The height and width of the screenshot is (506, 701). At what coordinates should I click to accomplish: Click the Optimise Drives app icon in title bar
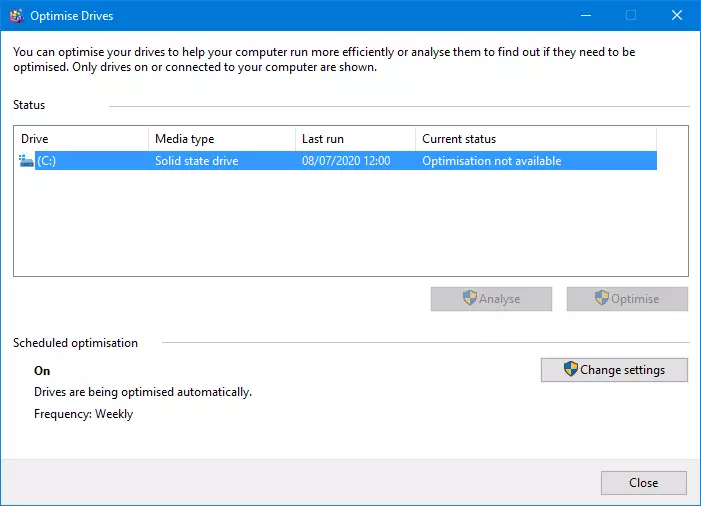[x=17, y=16]
